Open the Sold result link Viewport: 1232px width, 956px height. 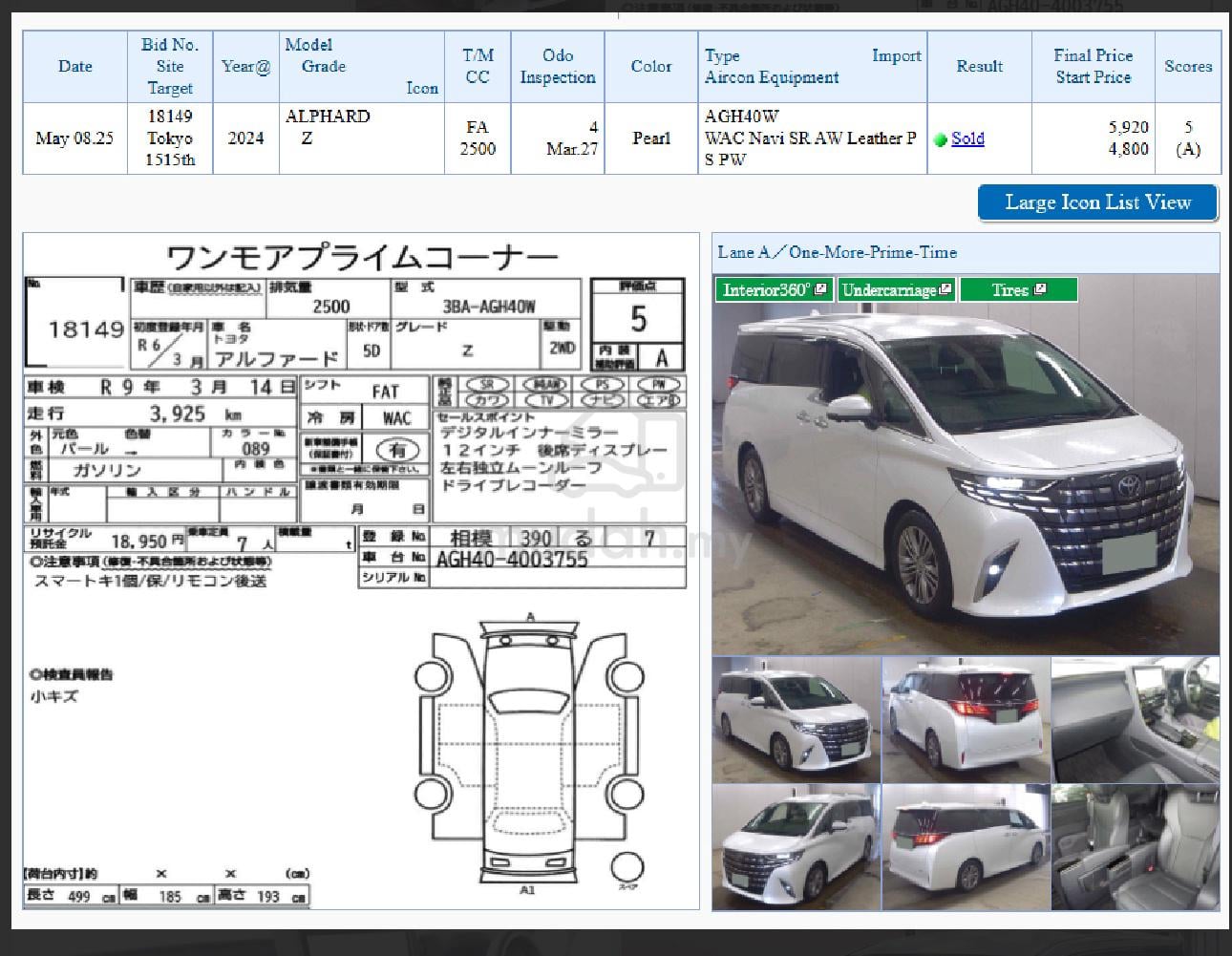(967, 138)
